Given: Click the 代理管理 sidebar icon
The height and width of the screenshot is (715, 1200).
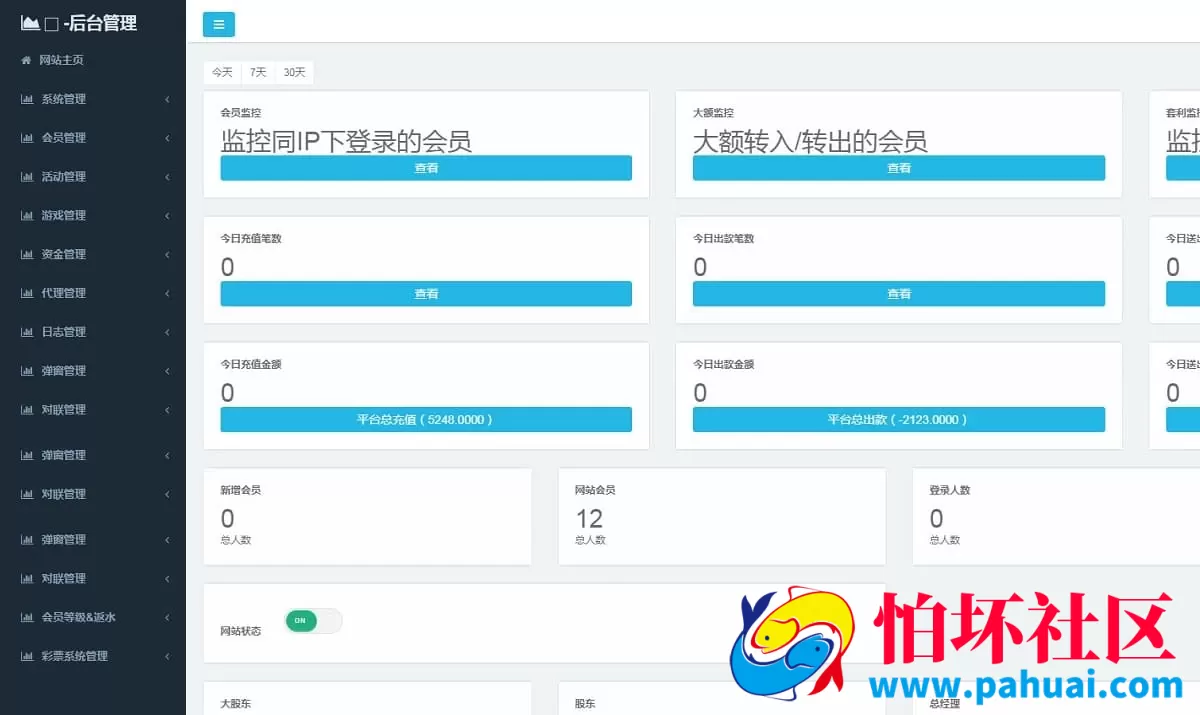Looking at the screenshot, I should point(28,292).
